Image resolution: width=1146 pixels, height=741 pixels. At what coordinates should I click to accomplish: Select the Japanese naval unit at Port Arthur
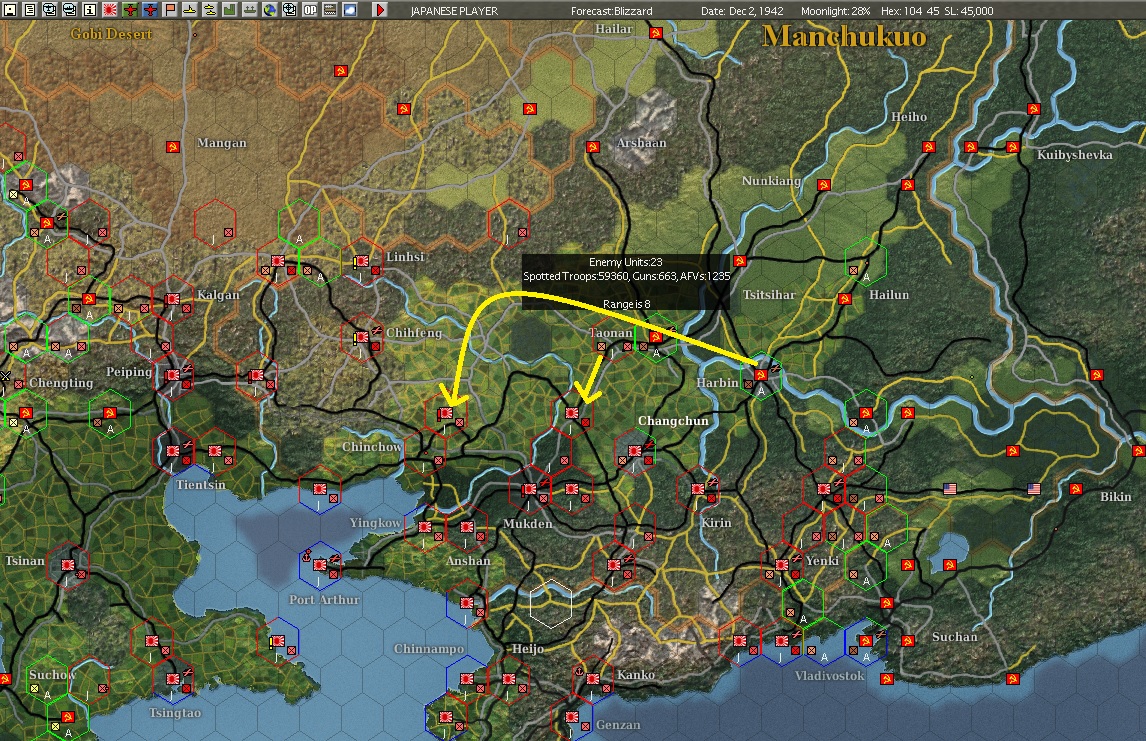coord(320,565)
